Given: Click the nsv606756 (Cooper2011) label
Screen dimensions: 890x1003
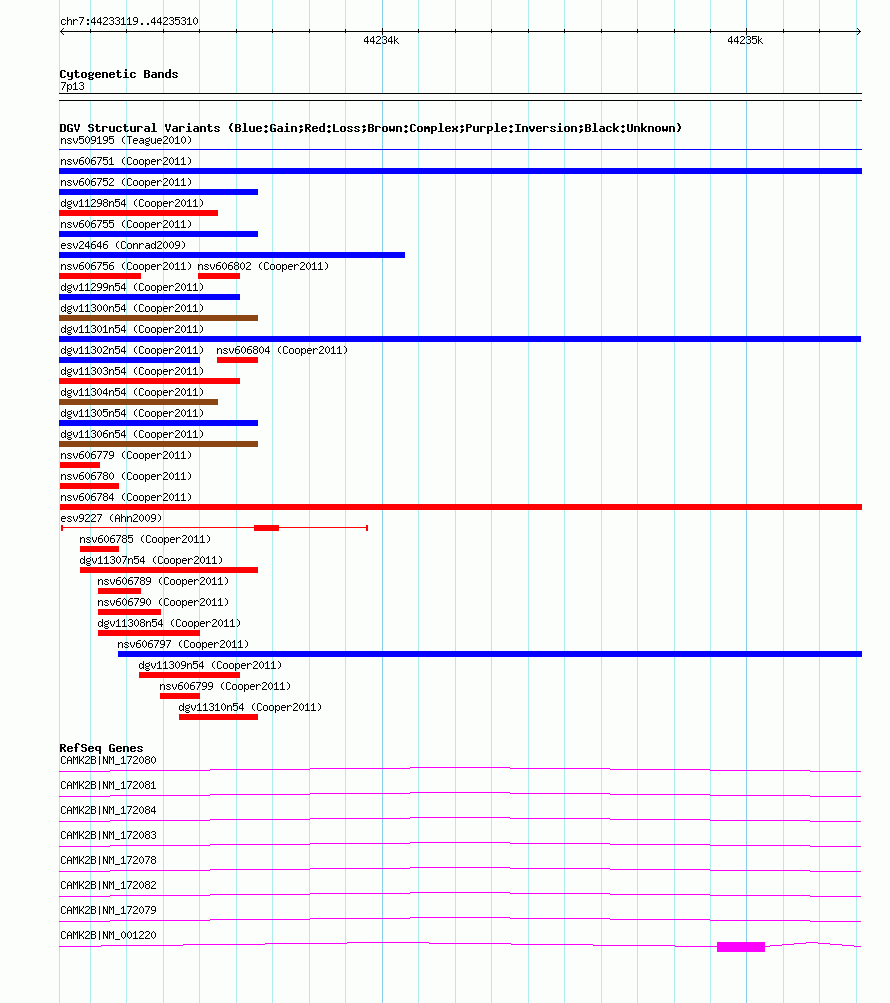Looking at the screenshot, I should coord(126,266).
